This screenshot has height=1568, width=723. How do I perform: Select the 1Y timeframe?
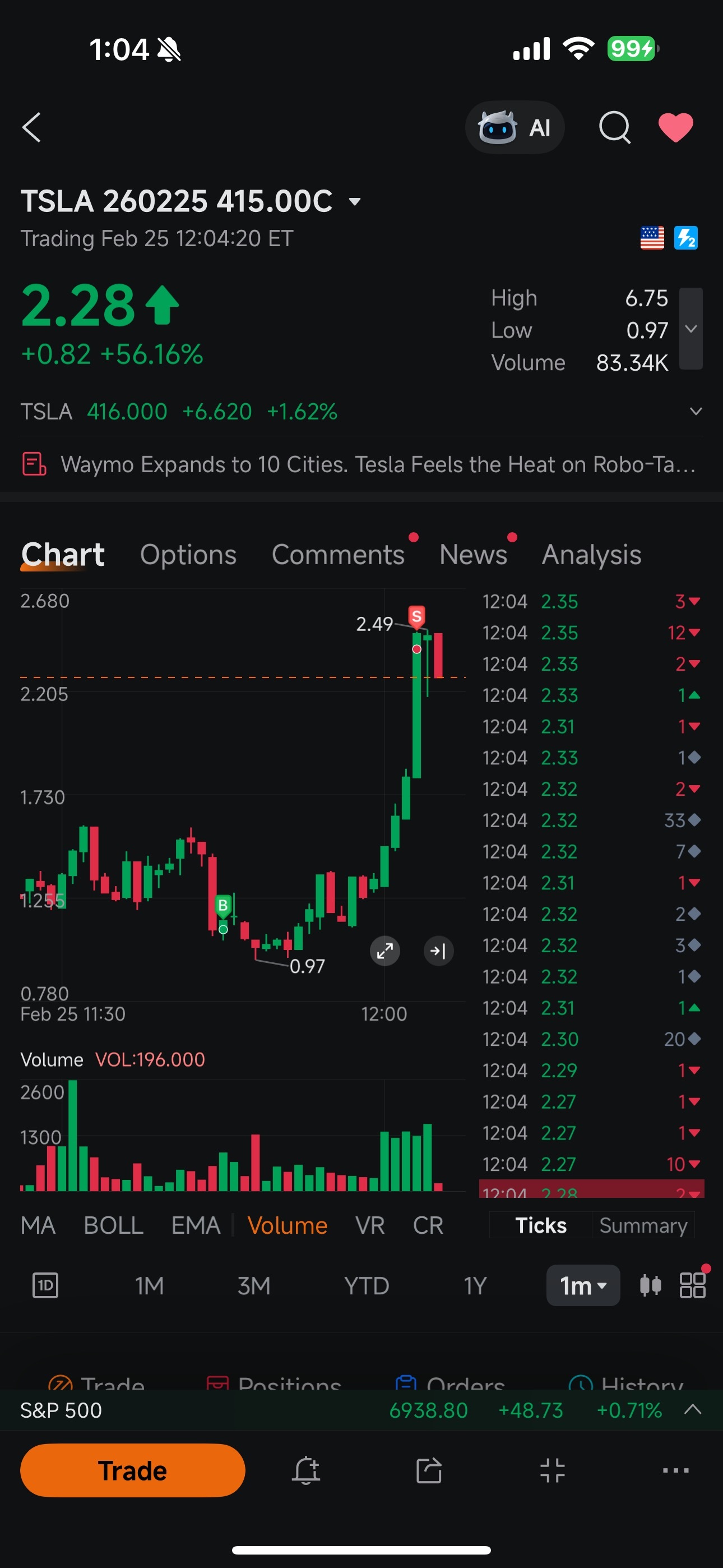click(x=475, y=1285)
